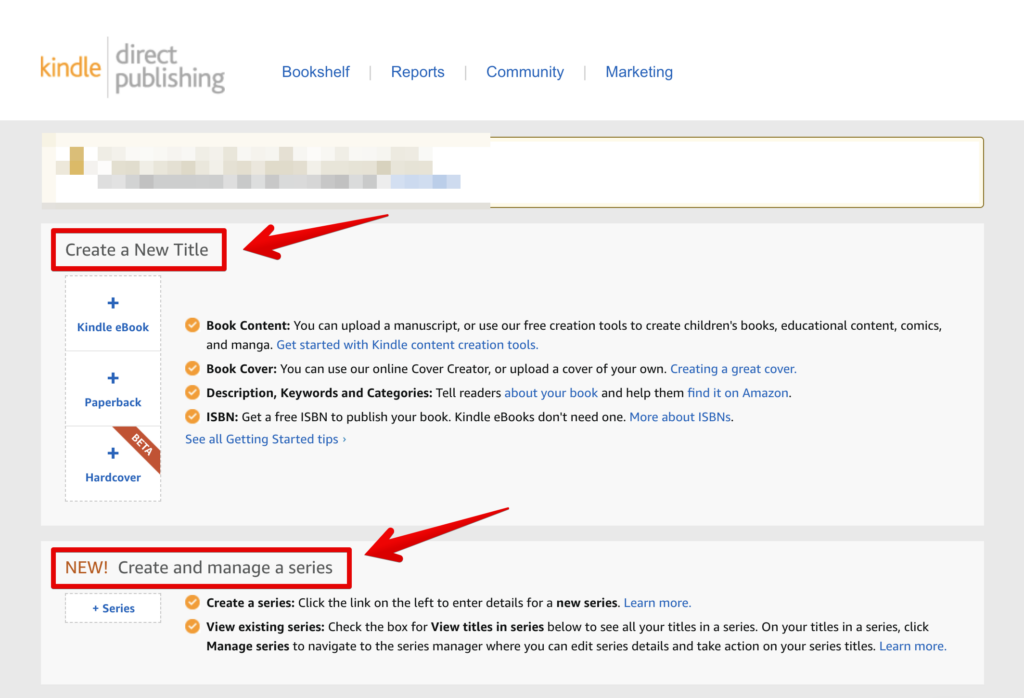Click the bold View existing series: label

pyautogui.click(x=265, y=627)
